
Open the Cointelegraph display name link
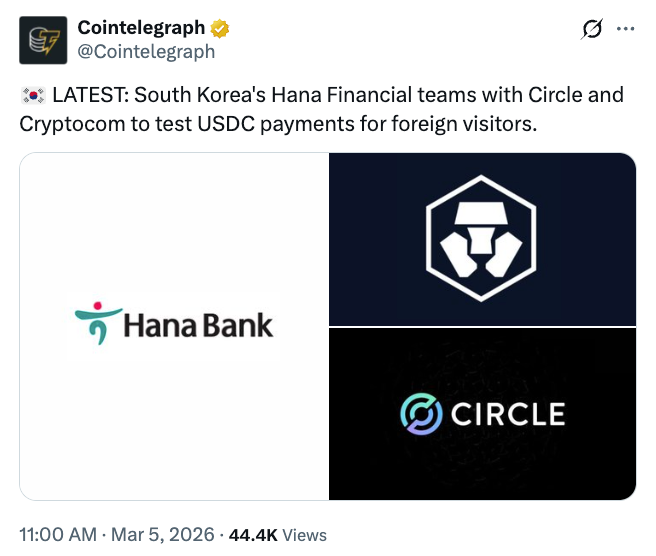(141, 28)
